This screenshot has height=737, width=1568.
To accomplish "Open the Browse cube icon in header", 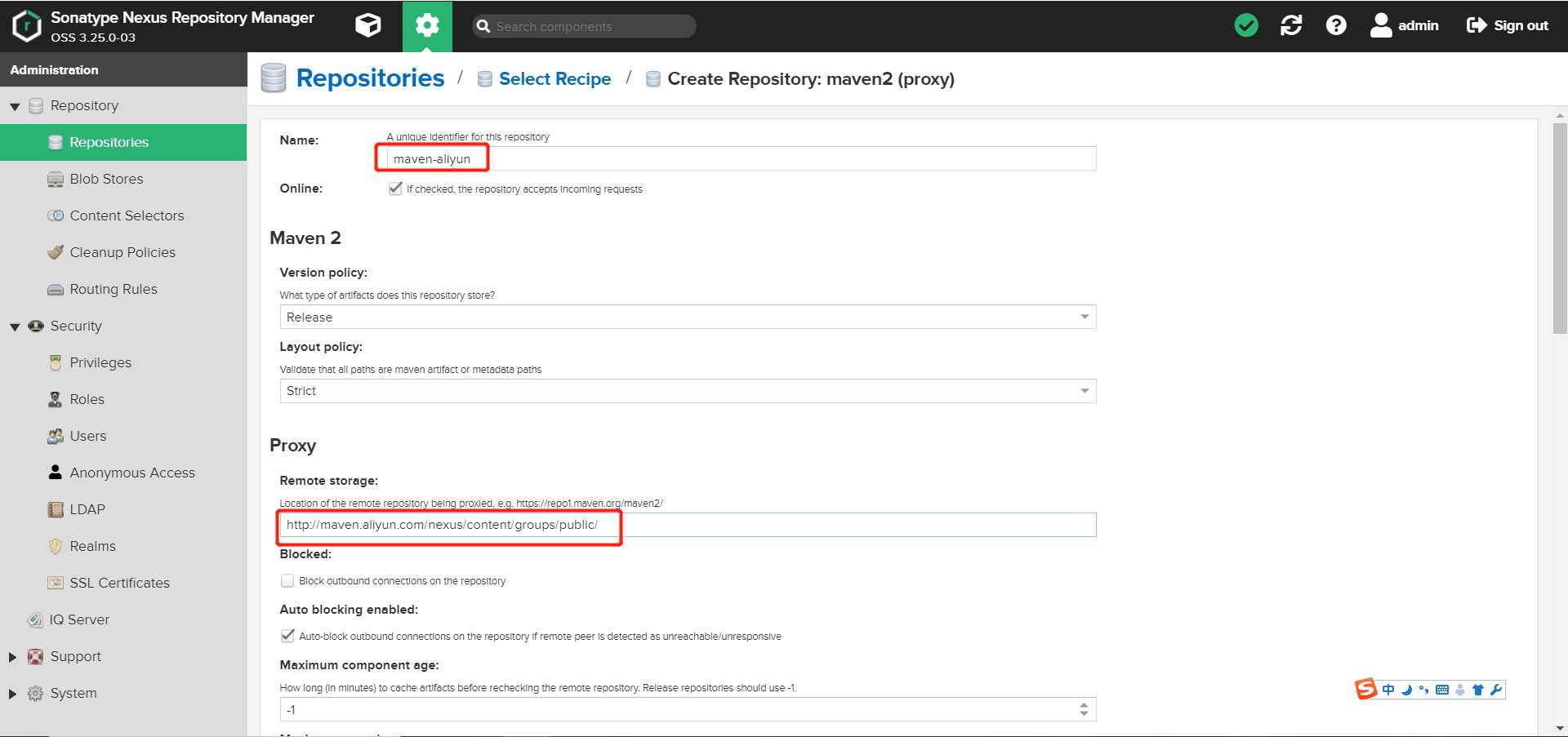I will [368, 25].
